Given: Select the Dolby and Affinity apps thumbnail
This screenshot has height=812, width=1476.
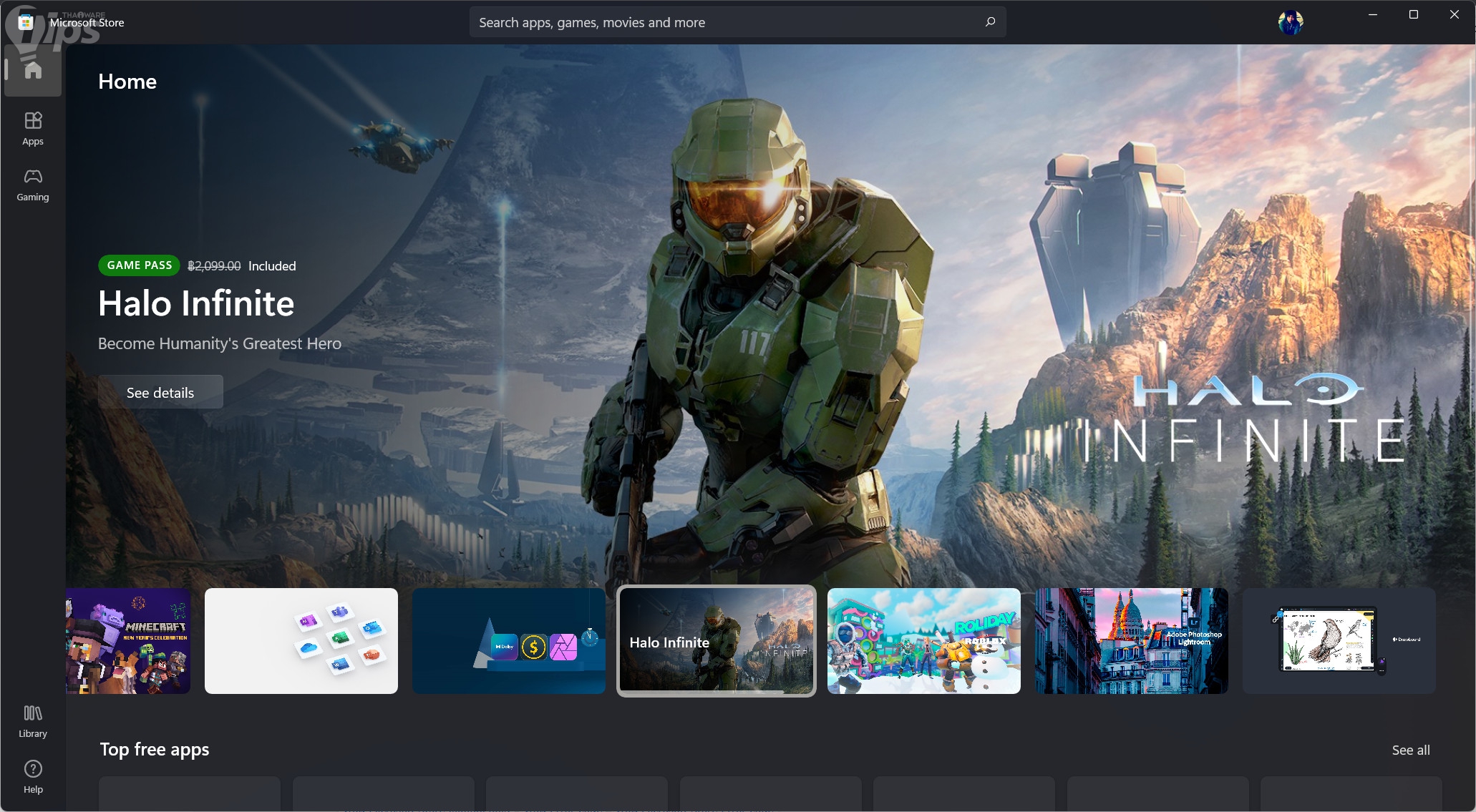Looking at the screenshot, I should coord(509,641).
